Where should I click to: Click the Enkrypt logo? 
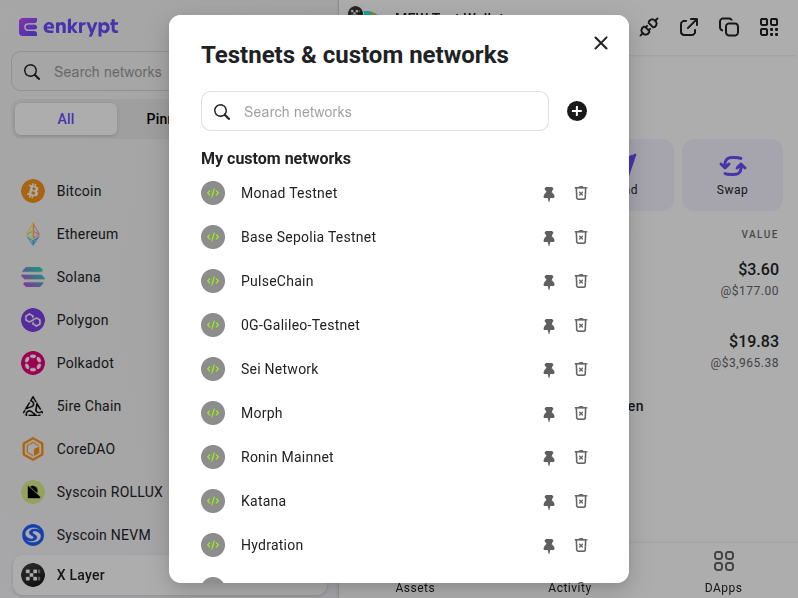(68, 26)
